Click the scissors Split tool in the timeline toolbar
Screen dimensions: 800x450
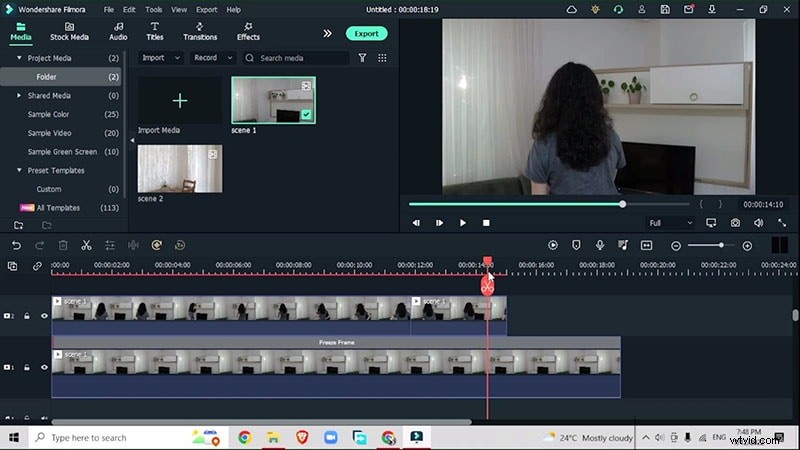86,245
